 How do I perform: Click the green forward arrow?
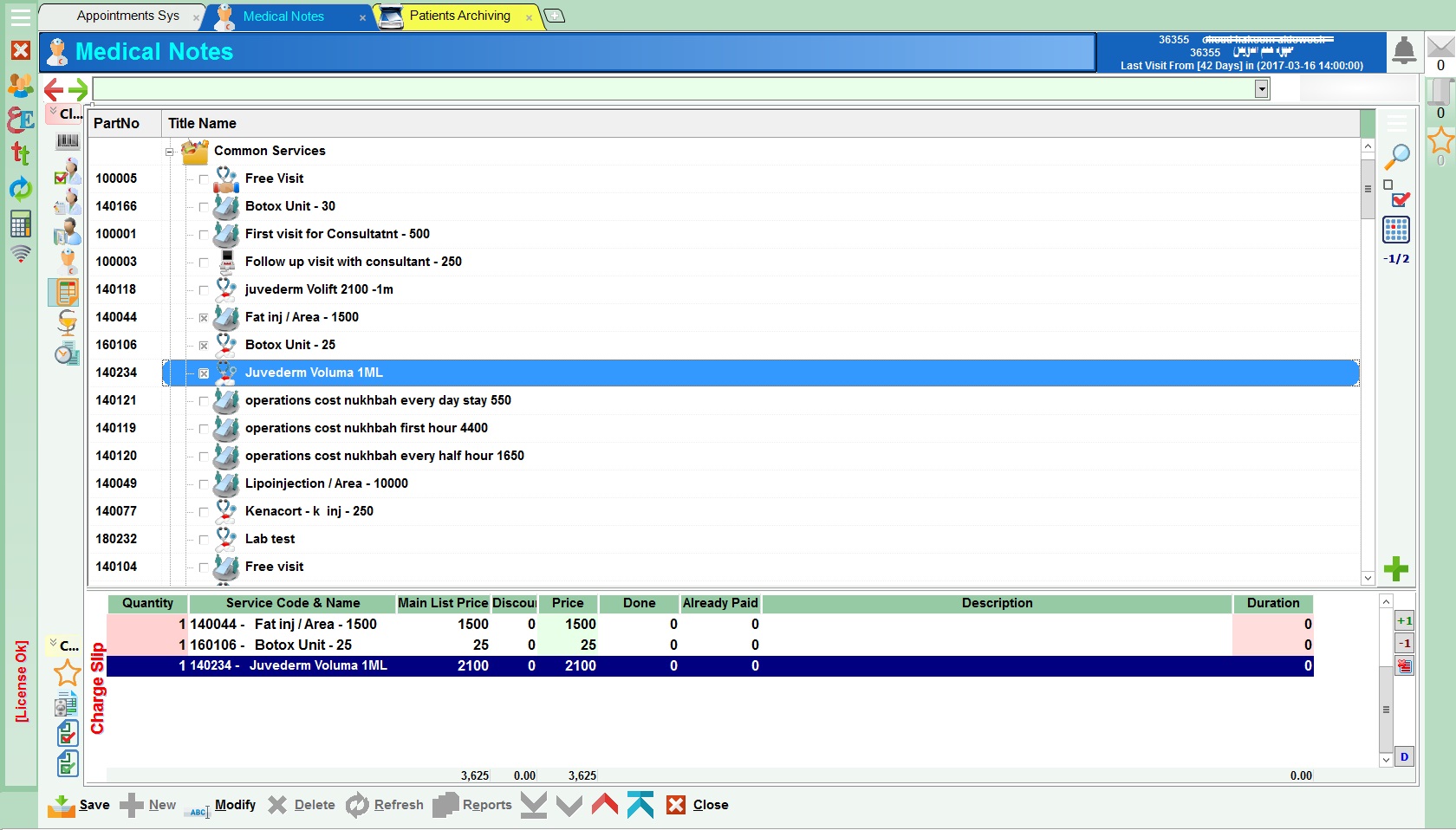pyautogui.click(x=78, y=89)
